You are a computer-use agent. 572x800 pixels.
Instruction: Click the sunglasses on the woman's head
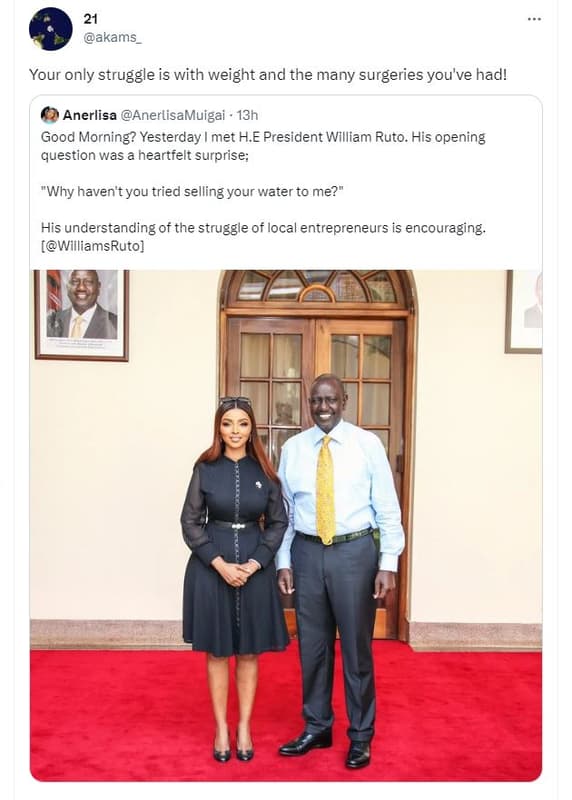[235, 401]
